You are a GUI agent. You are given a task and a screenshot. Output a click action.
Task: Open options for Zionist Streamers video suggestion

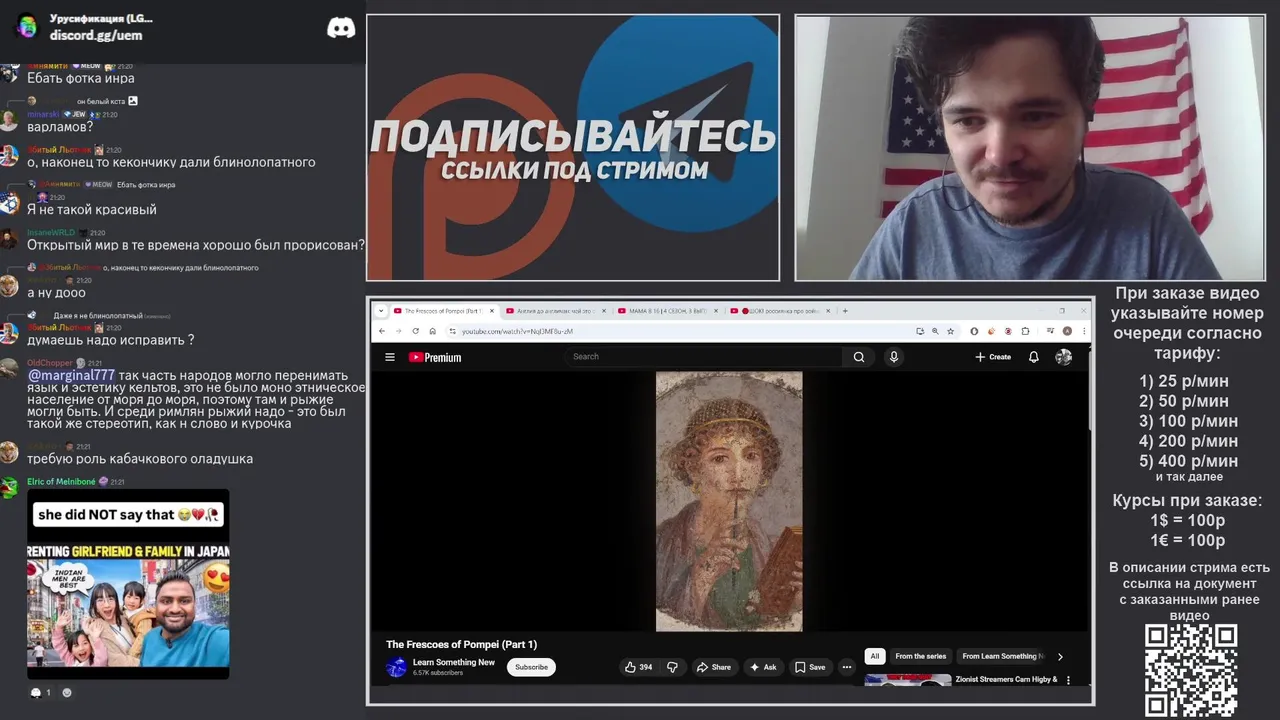pyautogui.click(x=1068, y=680)
